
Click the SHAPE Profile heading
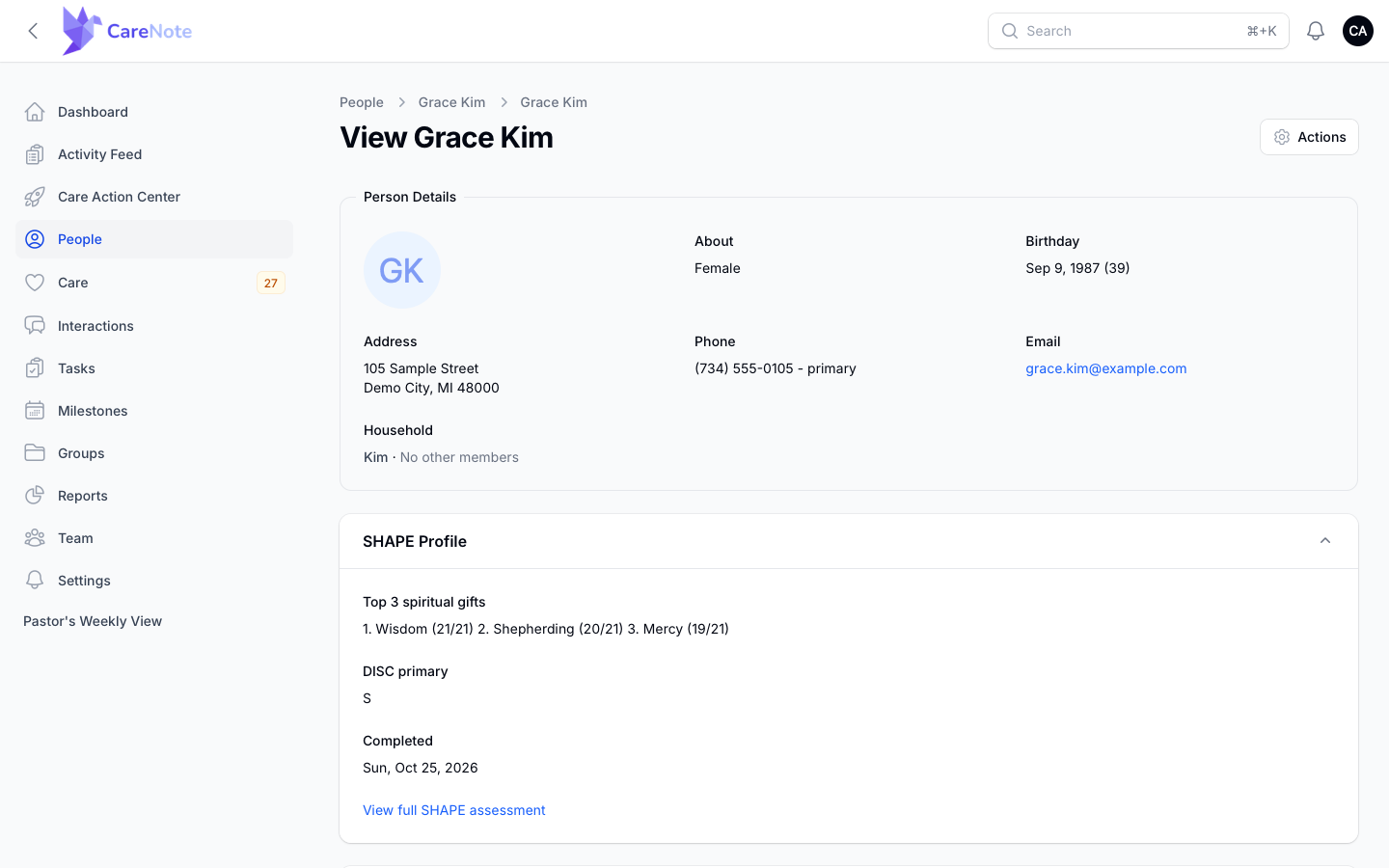[415, 541]
